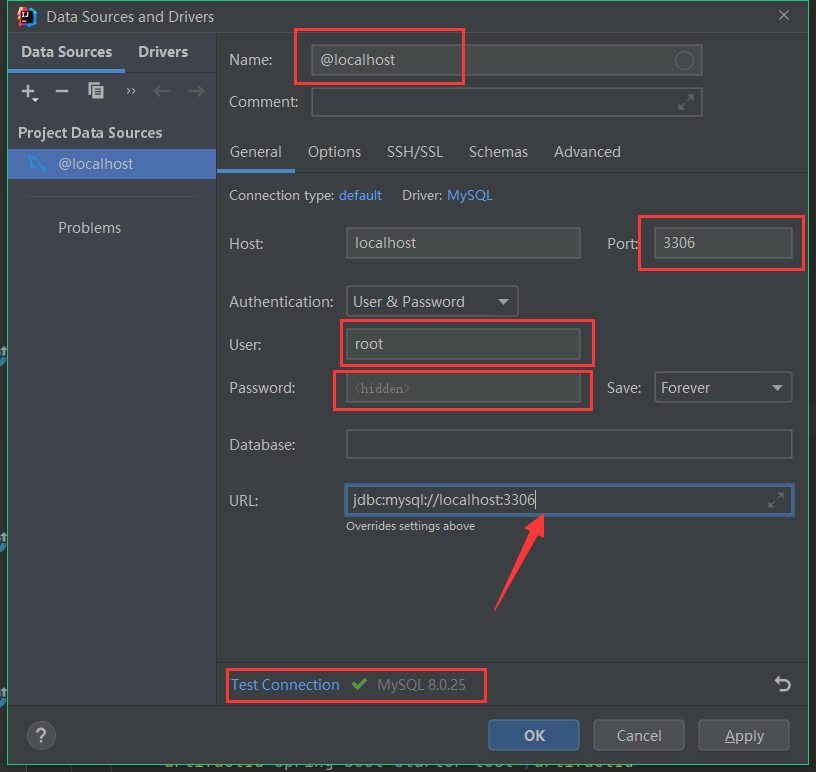Viewport: 816px width, 772px height.
Task: Click the add data source plus icon
Action: click(x=29, y=92)
